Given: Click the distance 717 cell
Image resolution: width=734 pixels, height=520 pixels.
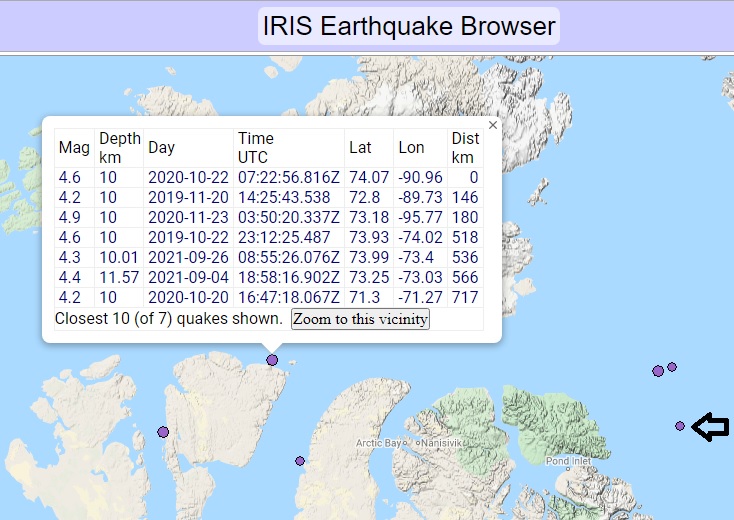Looking at the screenshot, I should (465, 297).
